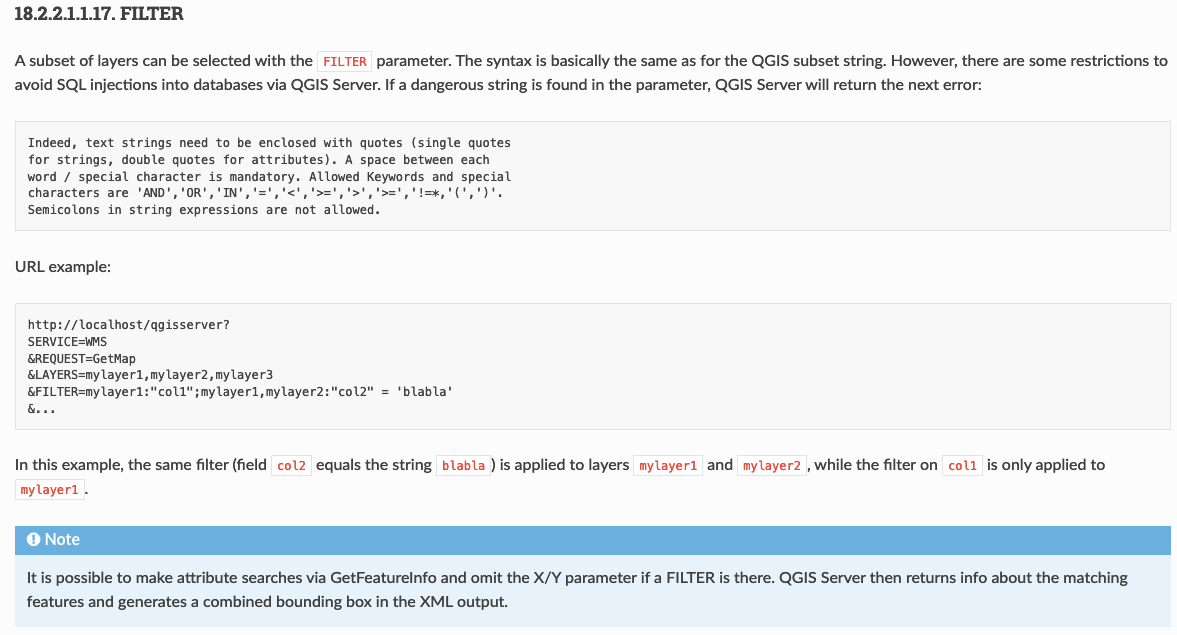Click the allowed characters 'AND','OR','IN' line
This screenshot has width=1177, height=635.
pos(266,193)
